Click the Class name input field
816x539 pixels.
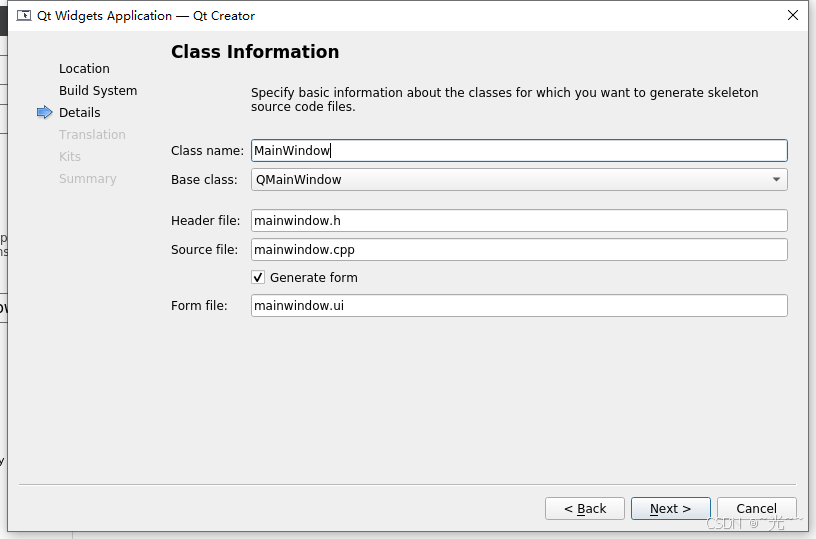519,150
